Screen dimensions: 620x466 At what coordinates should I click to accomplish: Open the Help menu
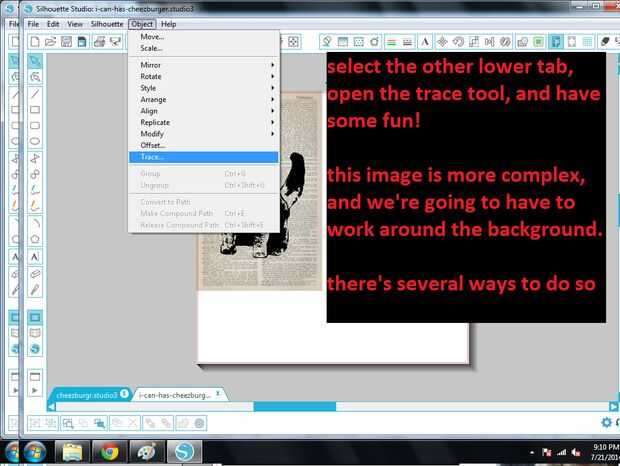168,24
